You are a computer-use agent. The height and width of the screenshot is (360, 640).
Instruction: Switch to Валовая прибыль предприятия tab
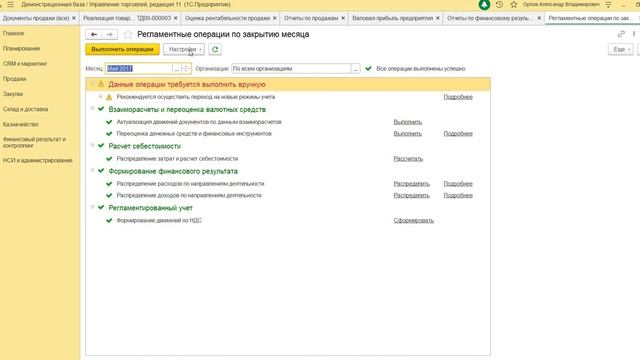point(393,18)
